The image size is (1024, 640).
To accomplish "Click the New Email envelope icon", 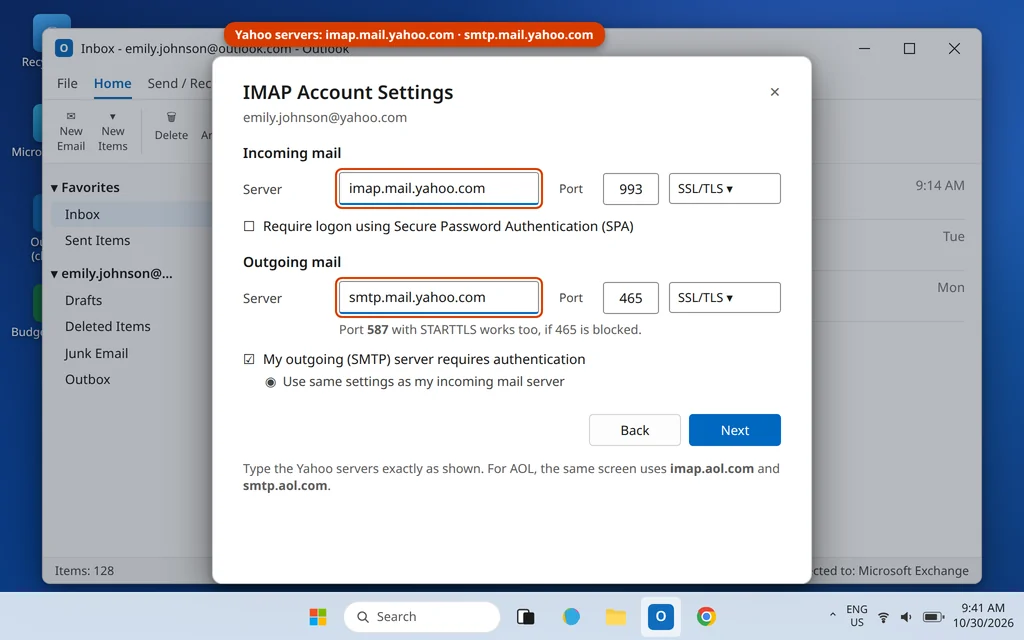I will [x=71, y=116].
